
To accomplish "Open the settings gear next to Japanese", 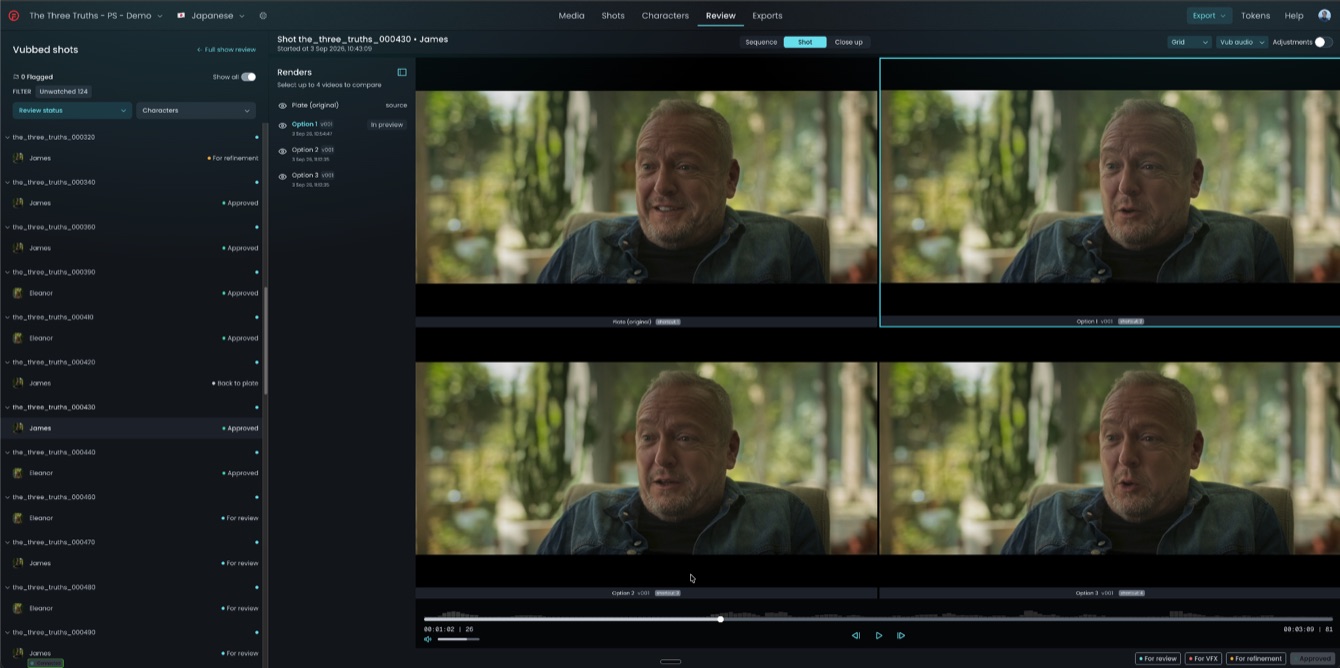I will coord(263,16).
